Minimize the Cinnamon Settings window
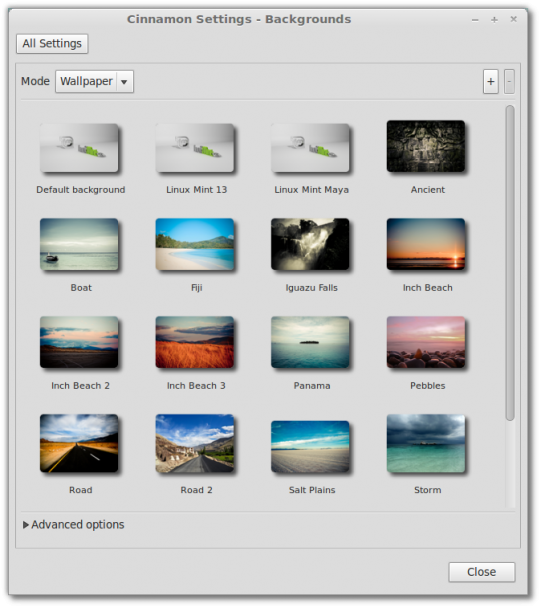The image size is (541, 608). click(475, 20)
